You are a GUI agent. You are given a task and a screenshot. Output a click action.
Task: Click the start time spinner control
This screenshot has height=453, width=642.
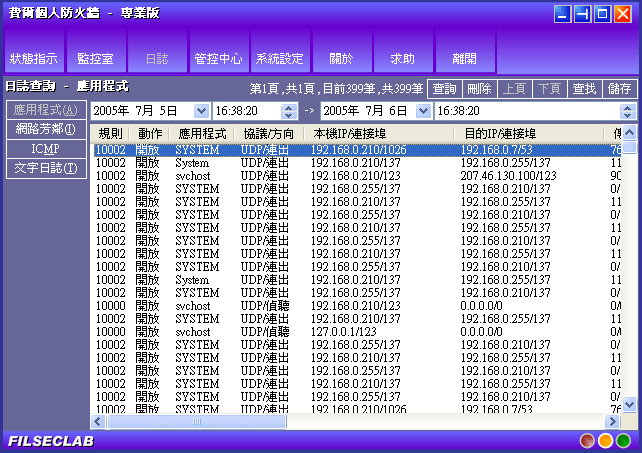(291, 111)
